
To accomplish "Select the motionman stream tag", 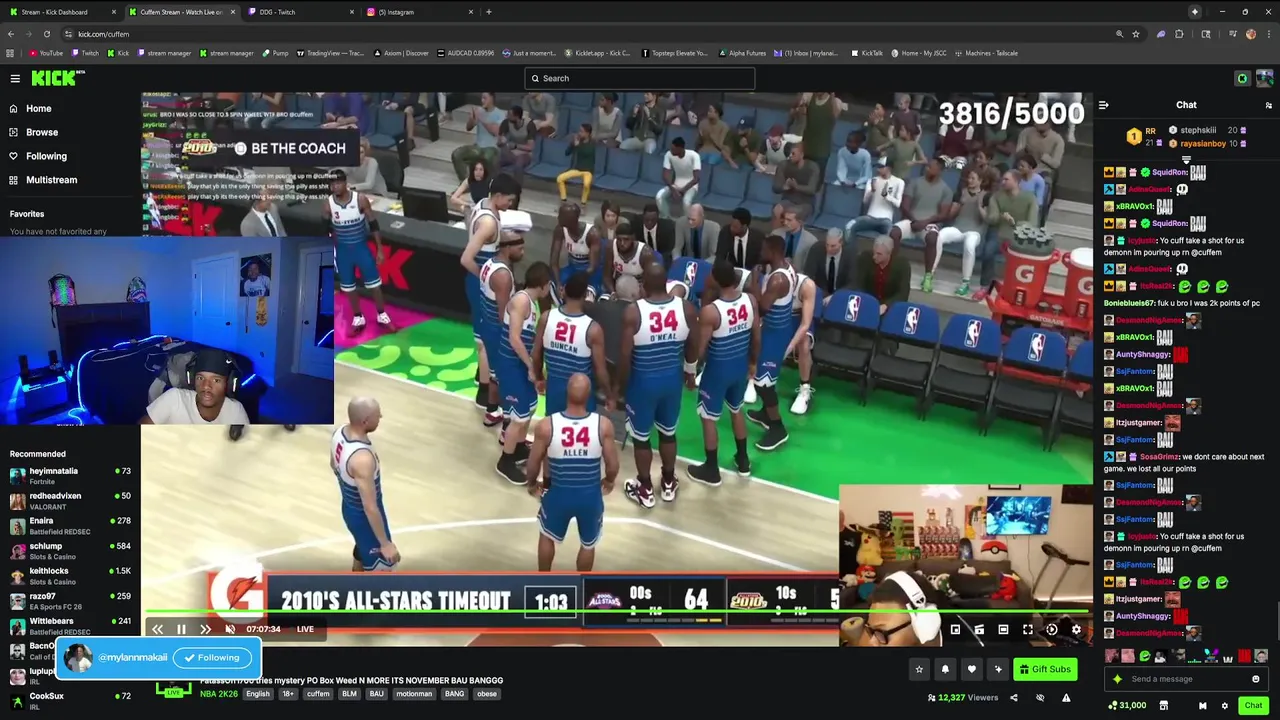I will [x=414, y=694].
